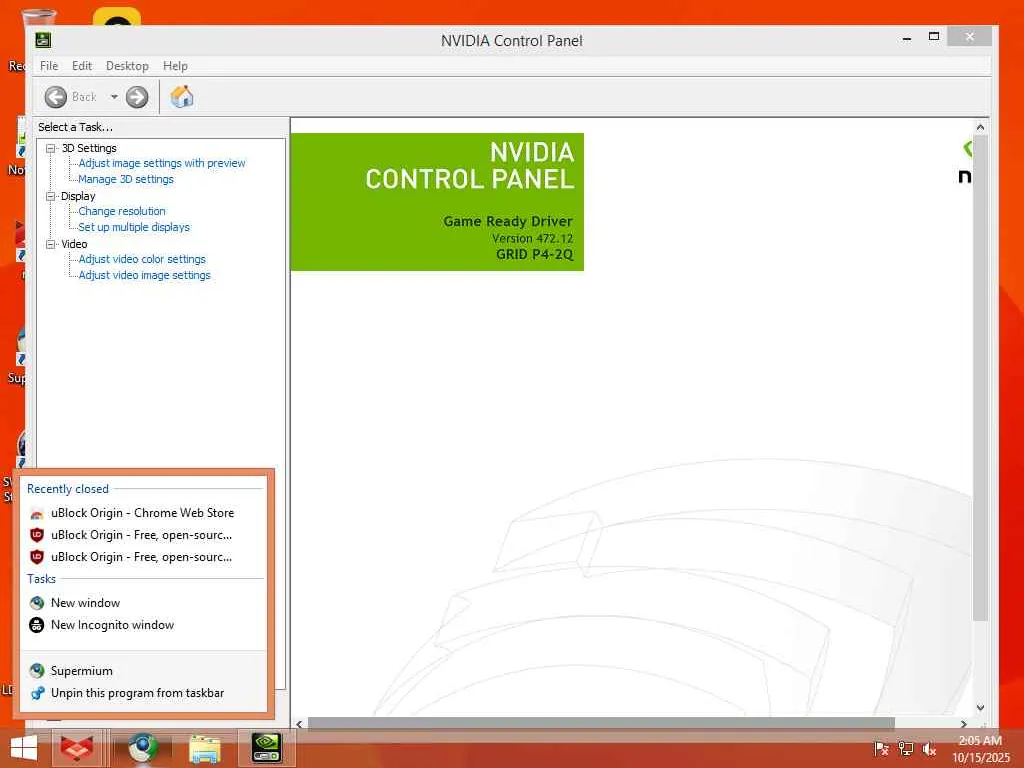This screenshot has height=768, width=1024.
Task: Select the Display label in tree
Action: pos(78,196)
